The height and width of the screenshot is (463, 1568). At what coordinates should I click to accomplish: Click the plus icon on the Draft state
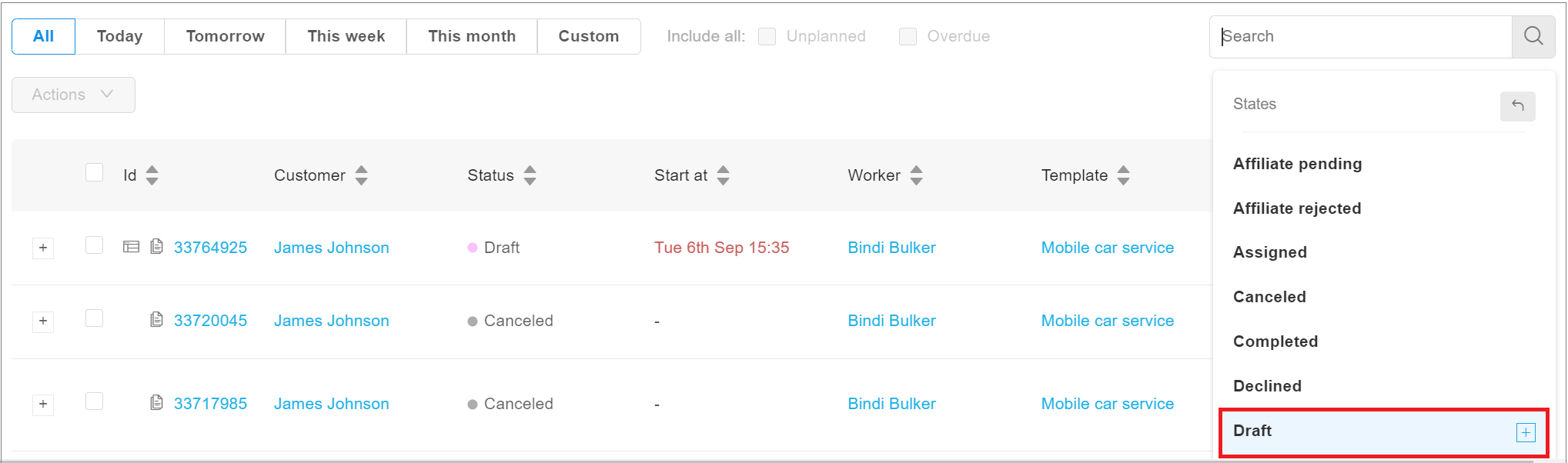click(1525, 432)
